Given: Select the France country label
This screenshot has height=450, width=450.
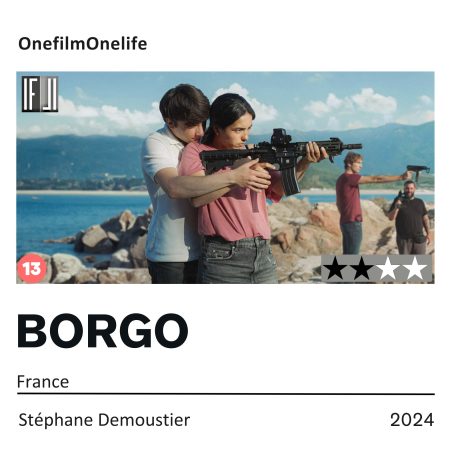Looking at the screenshot, I should [43, 382].
